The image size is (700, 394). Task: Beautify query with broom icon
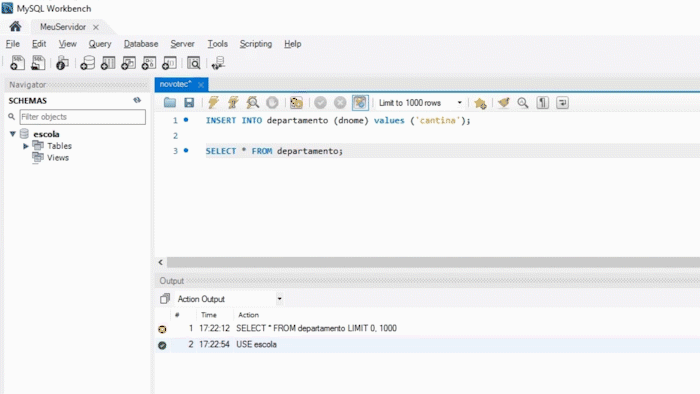tap(504, 103)
